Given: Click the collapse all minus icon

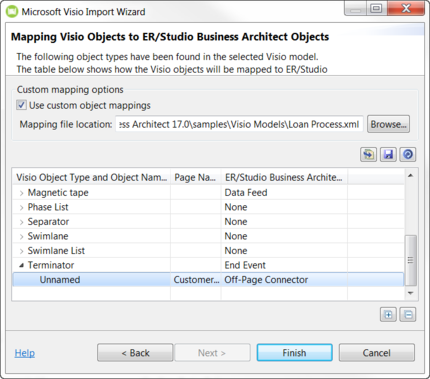Looking at the screenshot, I should pyautogui.click(x=408, y=314).
